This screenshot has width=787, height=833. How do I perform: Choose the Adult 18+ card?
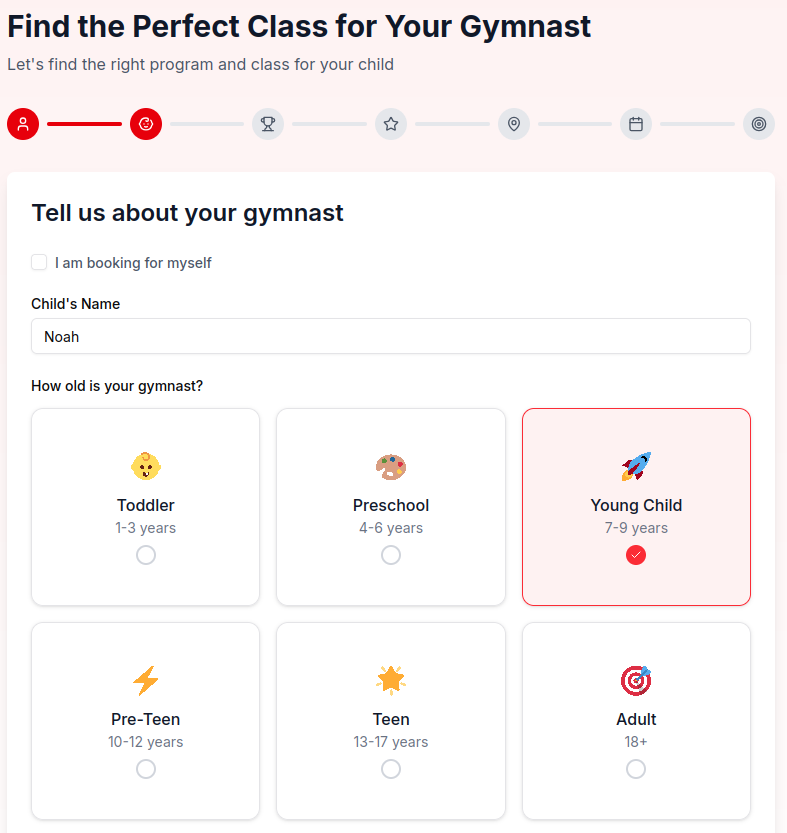pos(636,720)
